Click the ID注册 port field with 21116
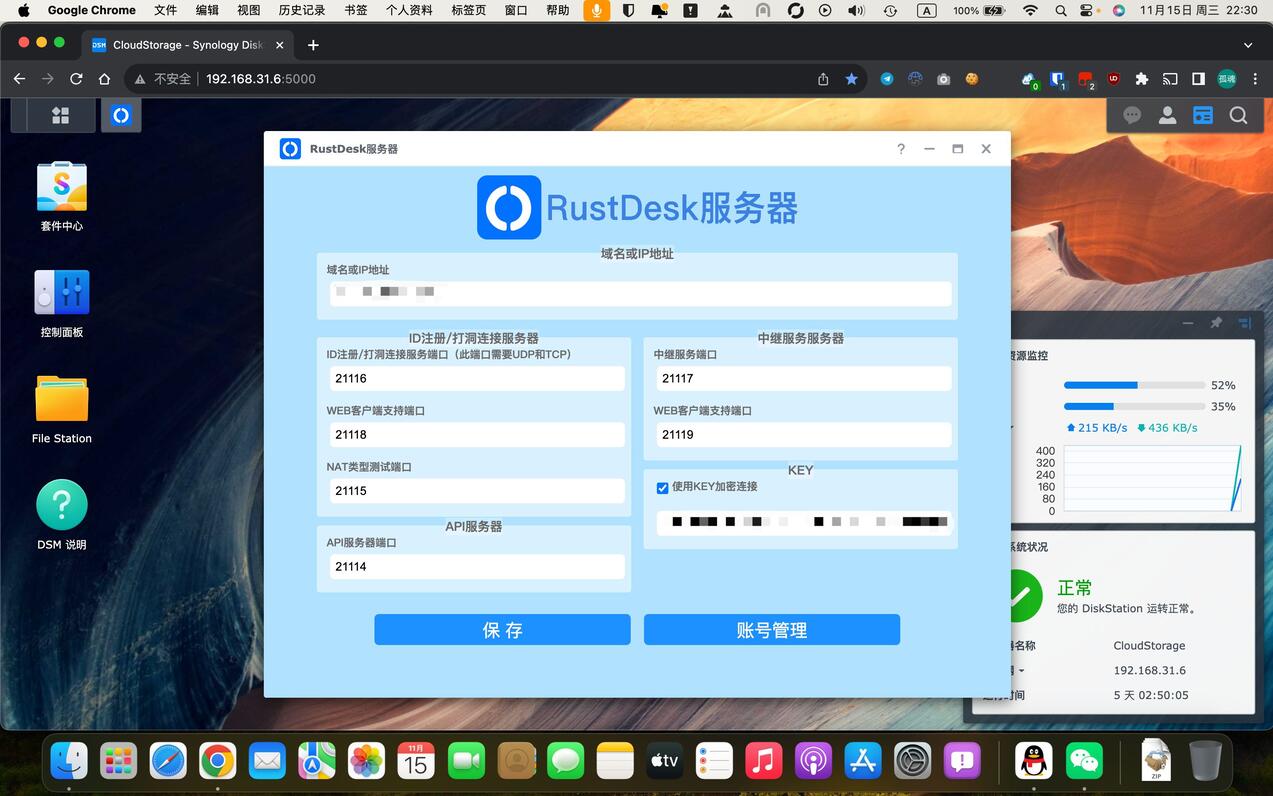 point(477,378)
